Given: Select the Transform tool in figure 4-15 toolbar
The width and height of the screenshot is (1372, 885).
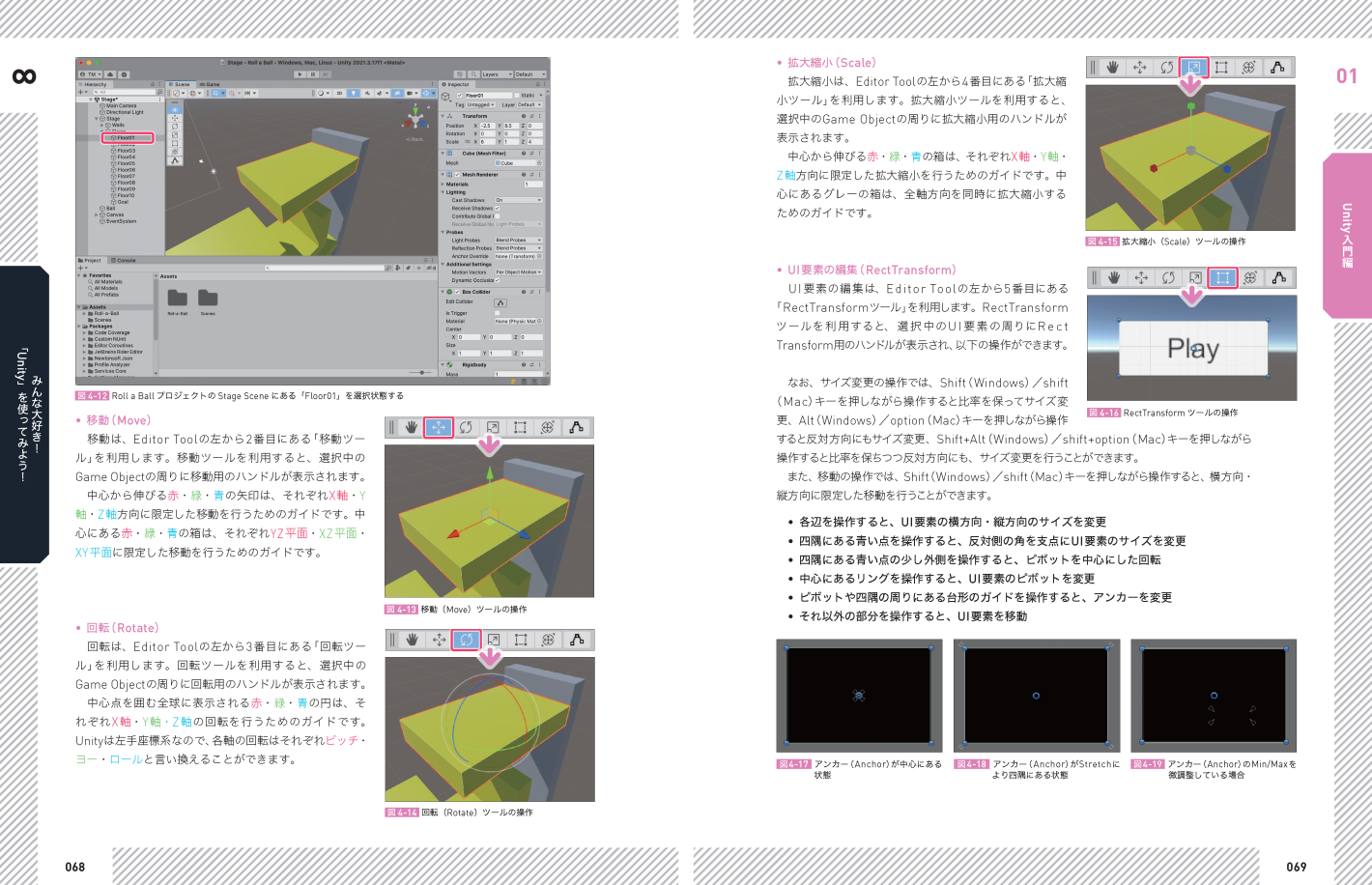Looking at the screenshot, I should [x=1248, y=67].
